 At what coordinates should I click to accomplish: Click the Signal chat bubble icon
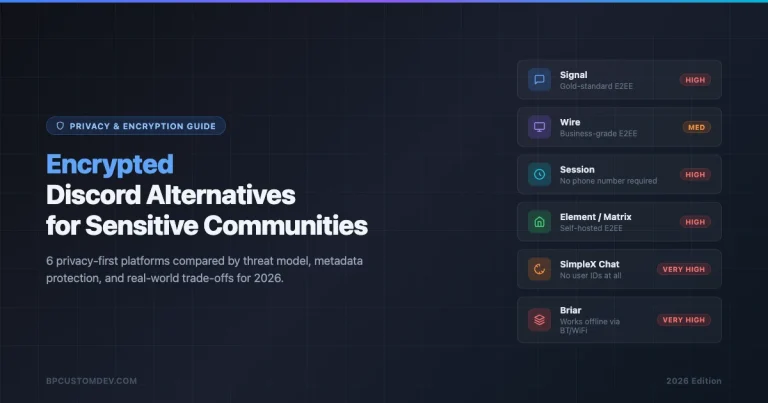coord(539,80)
